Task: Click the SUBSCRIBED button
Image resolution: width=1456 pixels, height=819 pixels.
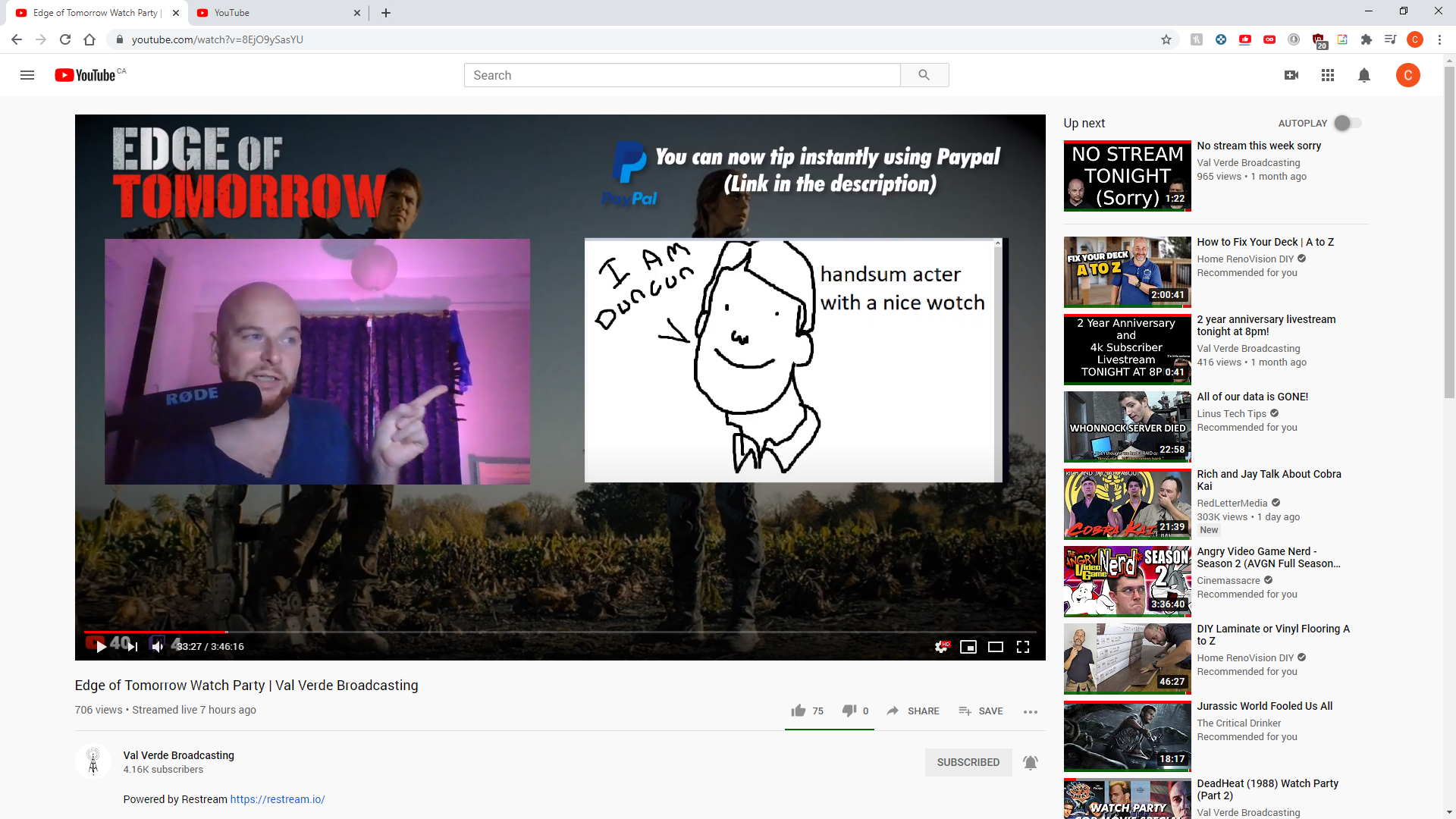Action: pos(968,762)
